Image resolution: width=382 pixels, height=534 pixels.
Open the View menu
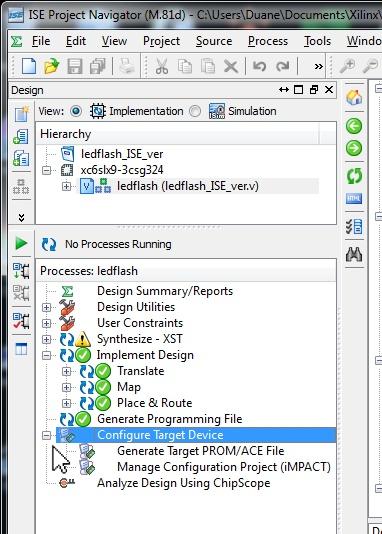(x=114, y=41)
